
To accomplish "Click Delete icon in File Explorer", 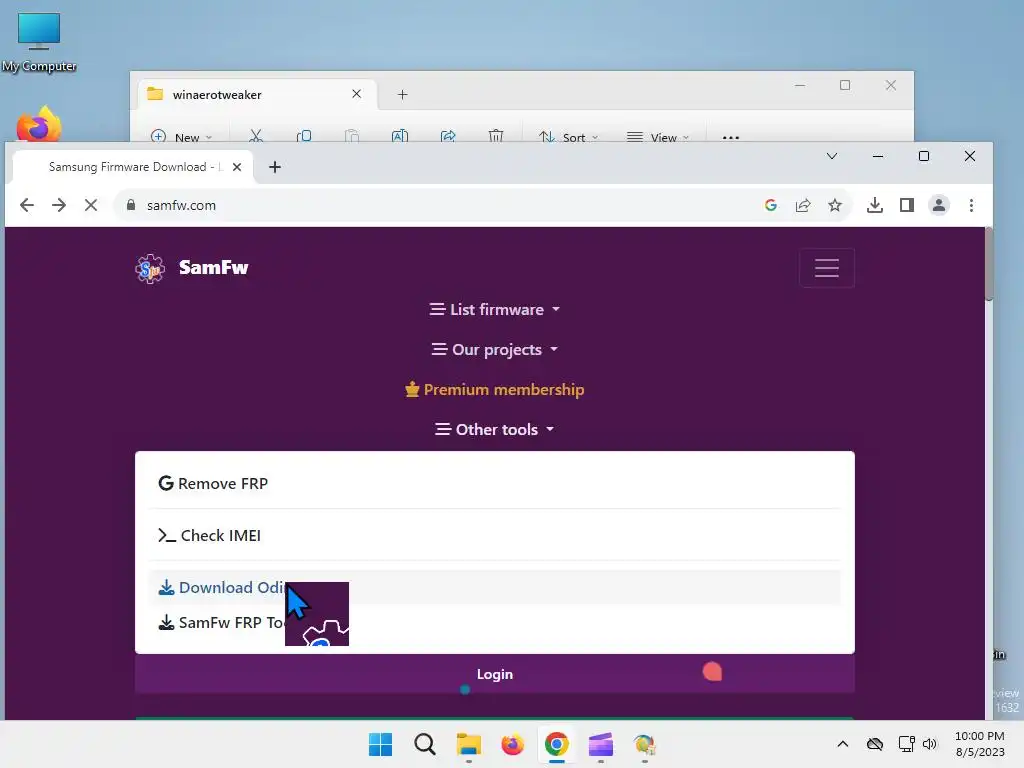I will pyautogui.click(x=496, y=136).
